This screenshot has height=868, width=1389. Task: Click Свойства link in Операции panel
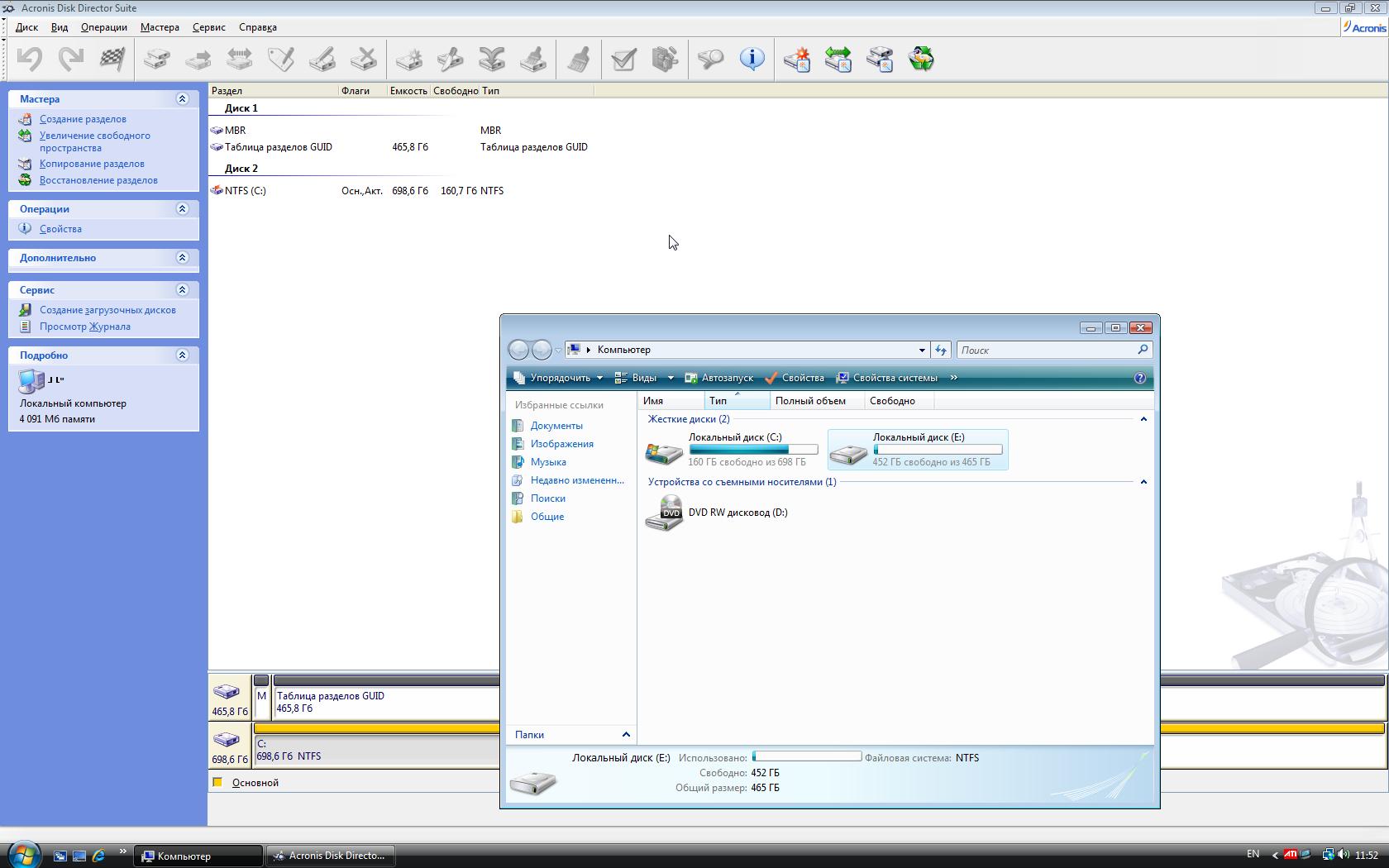pyautogui.click(x=60, y=229)
